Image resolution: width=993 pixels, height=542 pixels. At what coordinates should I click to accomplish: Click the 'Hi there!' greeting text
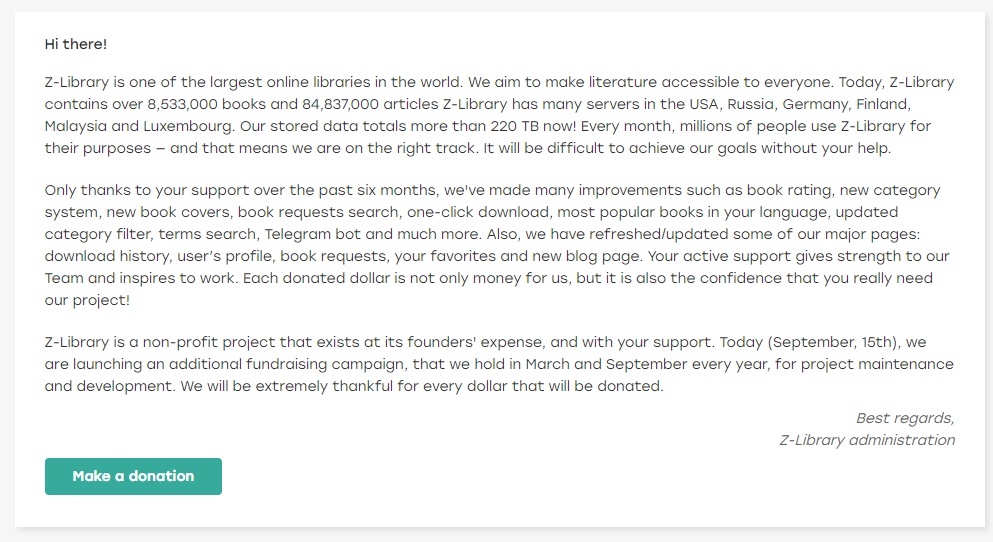coord(76,44)
